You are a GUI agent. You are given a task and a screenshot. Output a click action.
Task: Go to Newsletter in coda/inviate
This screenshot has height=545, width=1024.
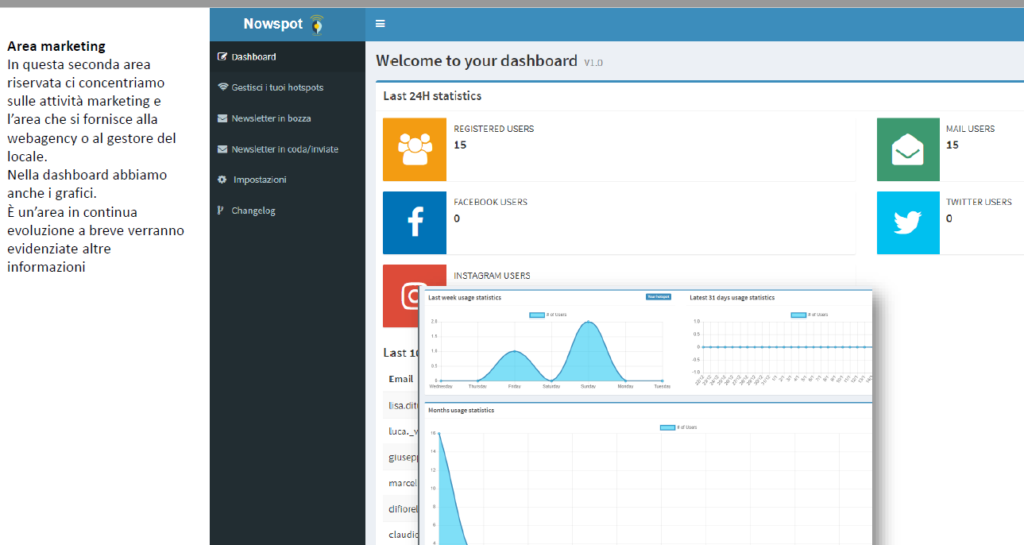coord(284,149)
